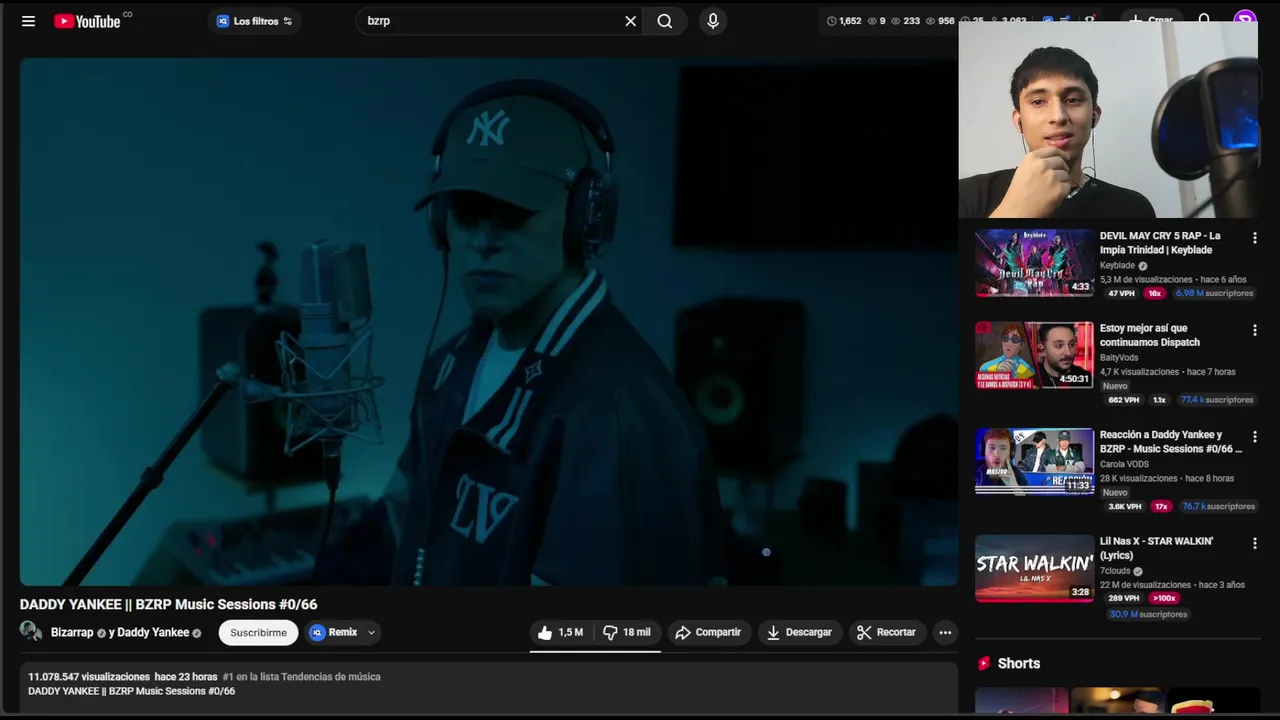Open options menu for Lil Nas X video
1280x720 pixels.
1254,543
